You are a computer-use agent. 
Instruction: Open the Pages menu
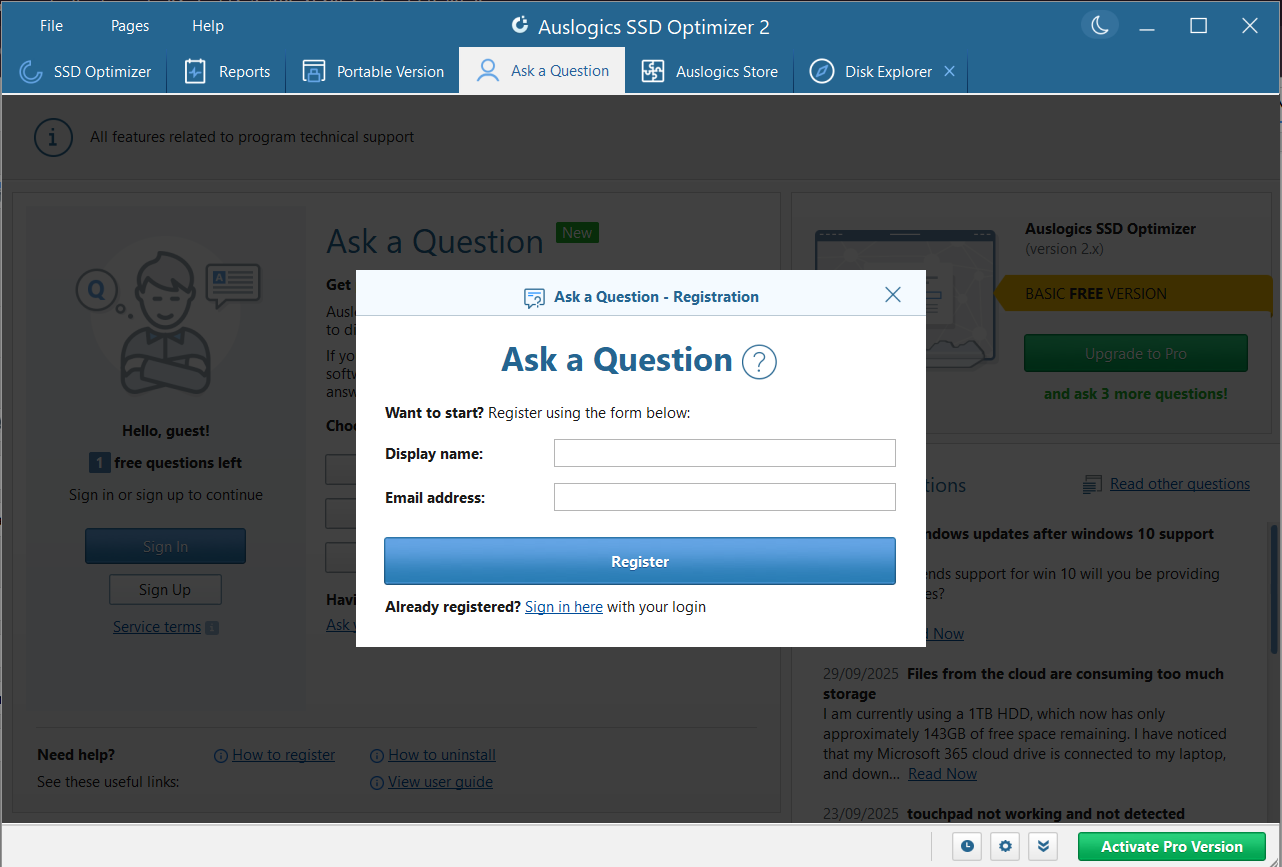130,26
